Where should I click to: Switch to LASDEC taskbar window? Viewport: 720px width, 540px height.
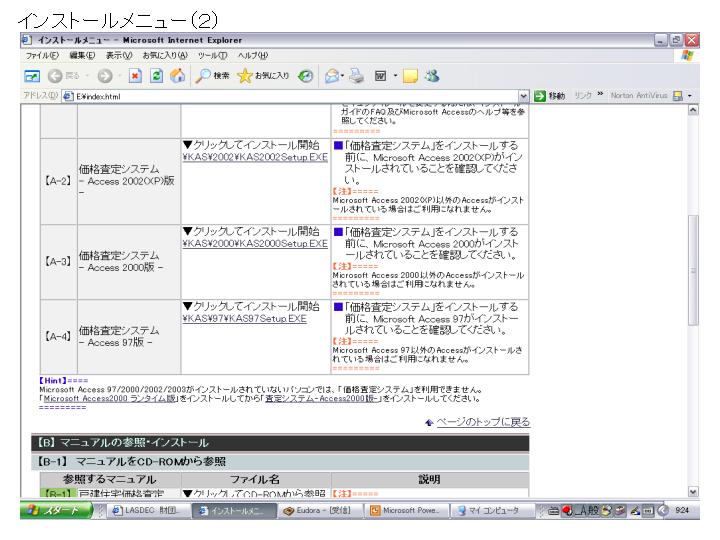pos(147,511)
